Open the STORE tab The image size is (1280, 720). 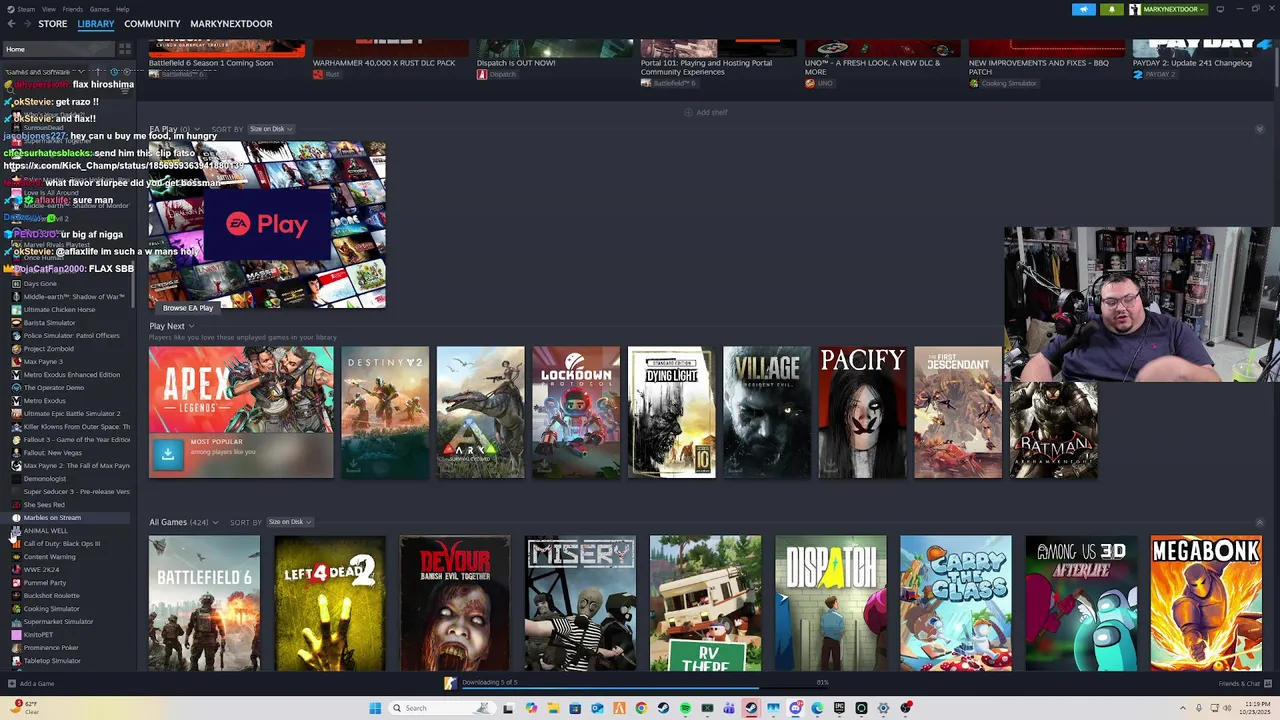(53, 24)
